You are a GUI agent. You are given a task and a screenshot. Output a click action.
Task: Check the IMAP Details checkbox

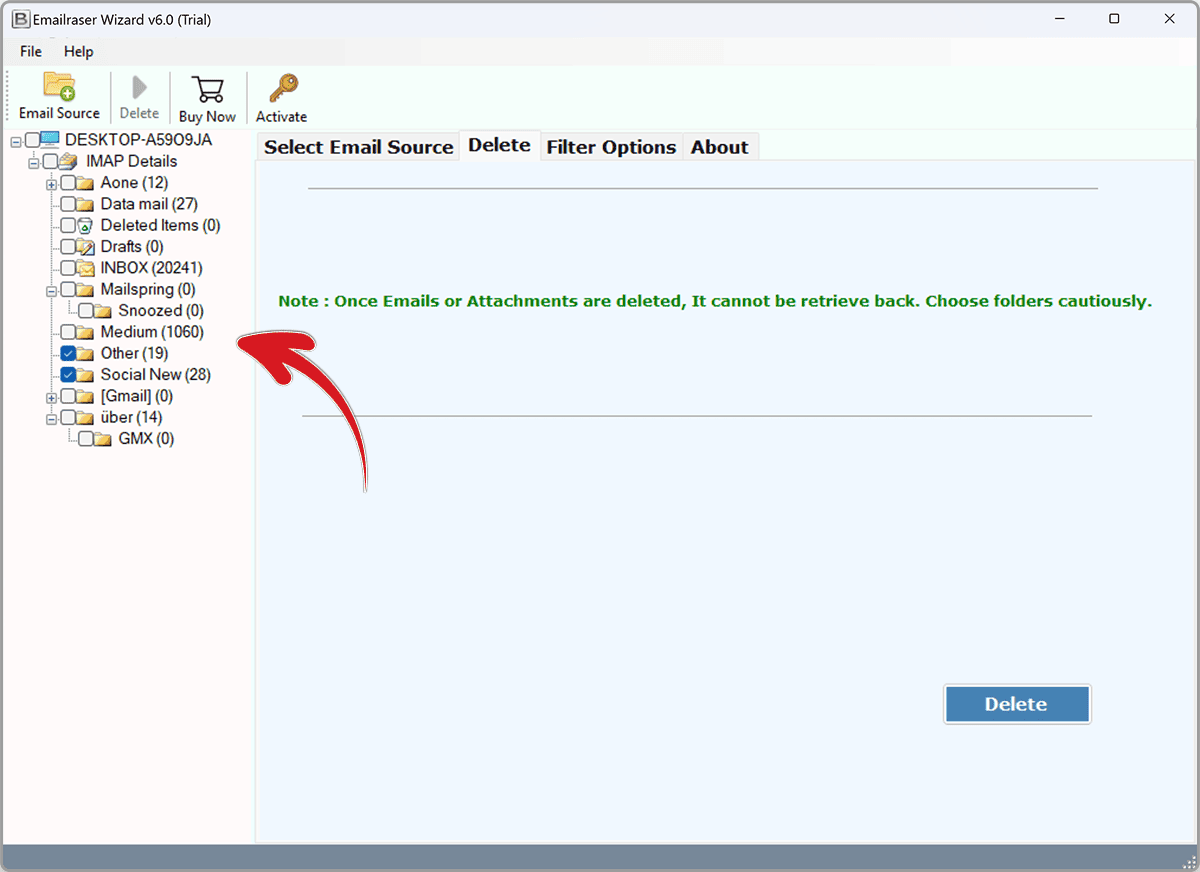(50, 161)
